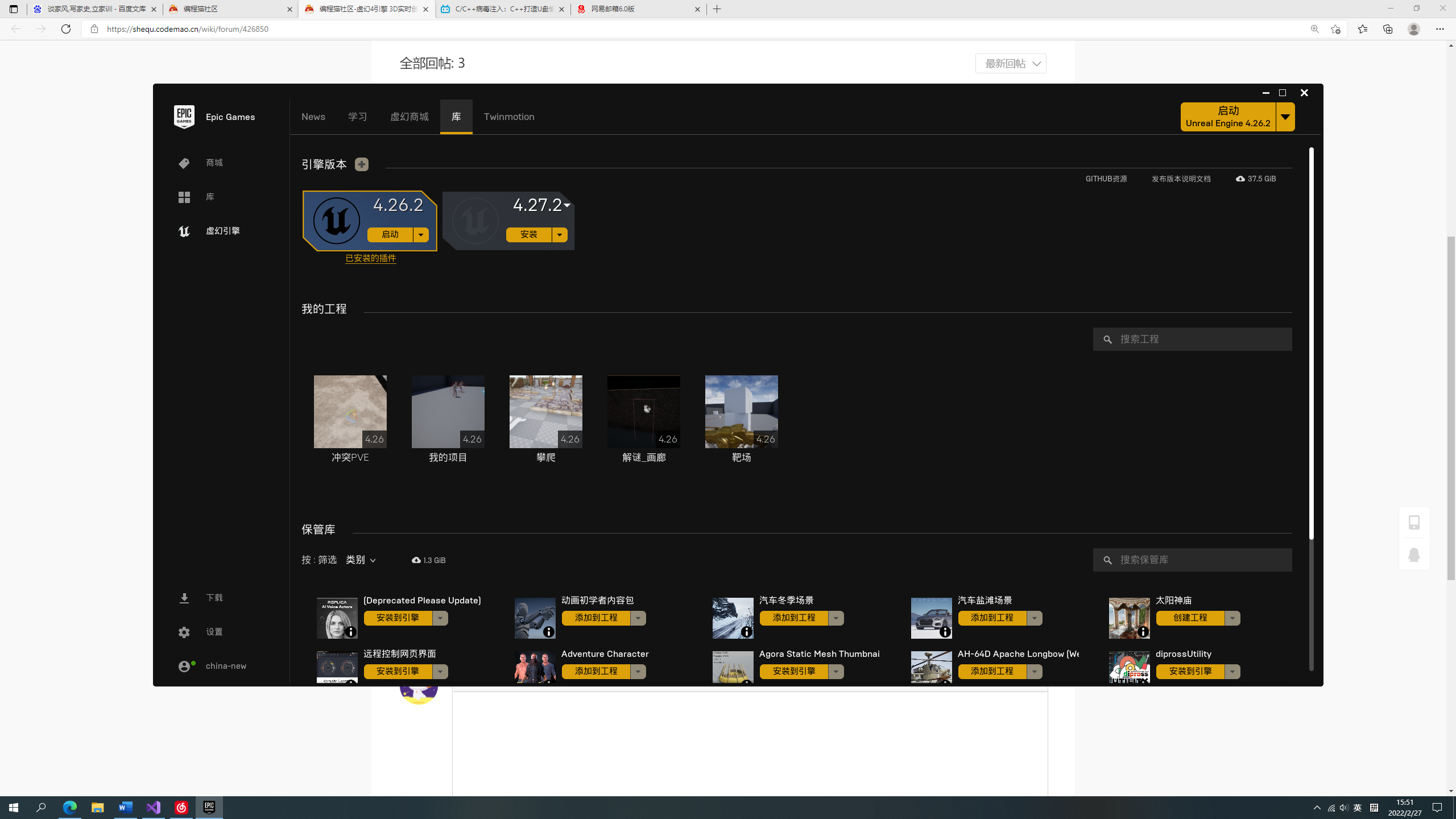Open the 库 library grid icon in sidebar
This screenshot has height=819, width=1456.
184,197
